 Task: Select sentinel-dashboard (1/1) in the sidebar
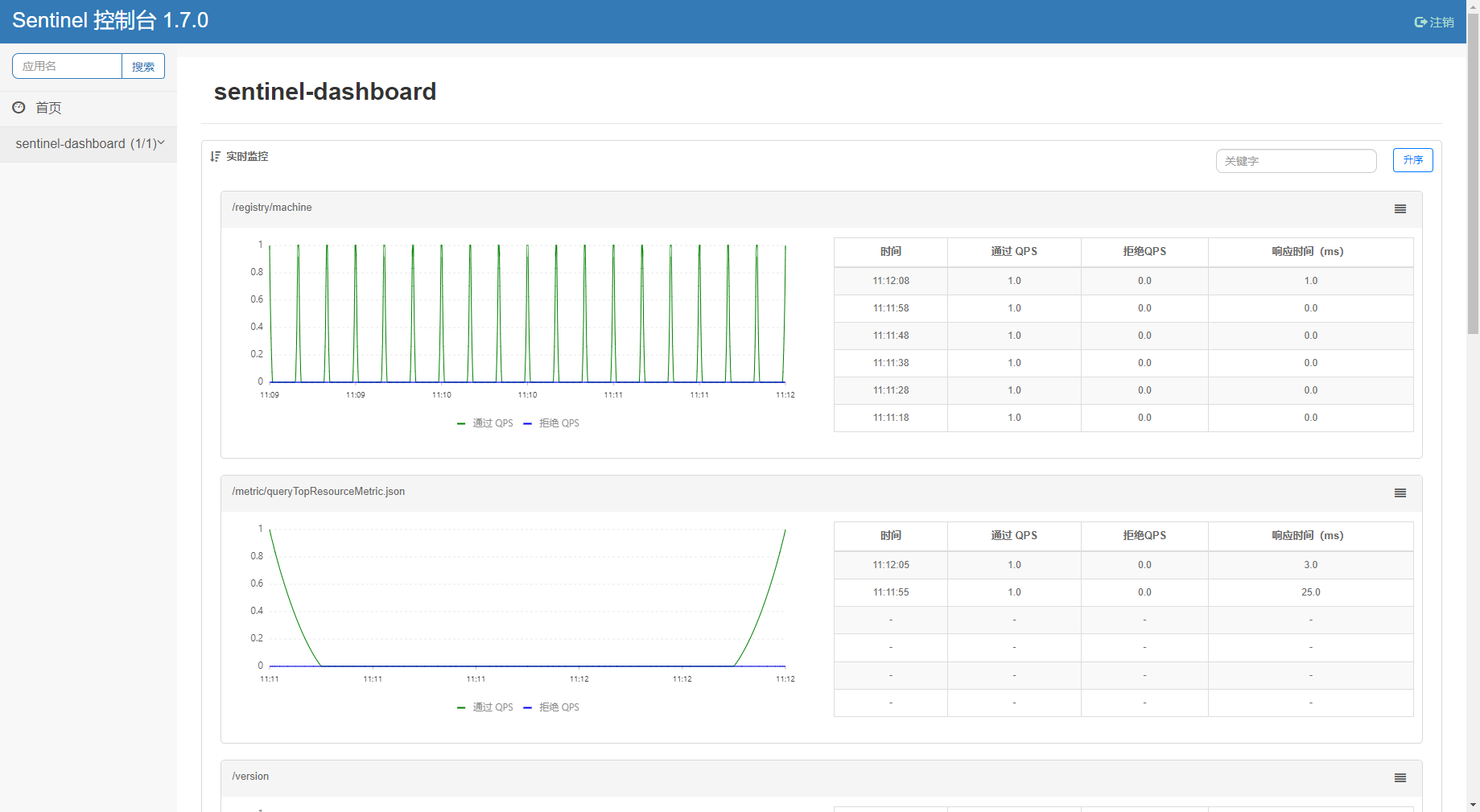click(x=89, y=144)
